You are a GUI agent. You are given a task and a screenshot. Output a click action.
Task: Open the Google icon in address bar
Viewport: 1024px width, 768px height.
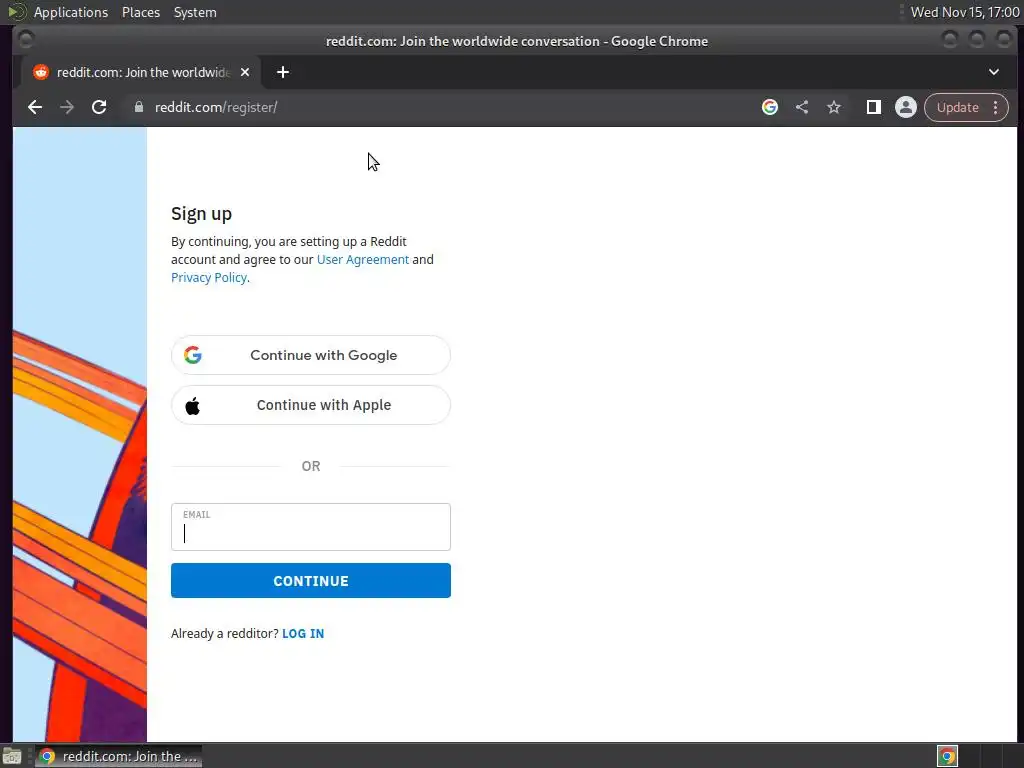[x=770, y=107]
